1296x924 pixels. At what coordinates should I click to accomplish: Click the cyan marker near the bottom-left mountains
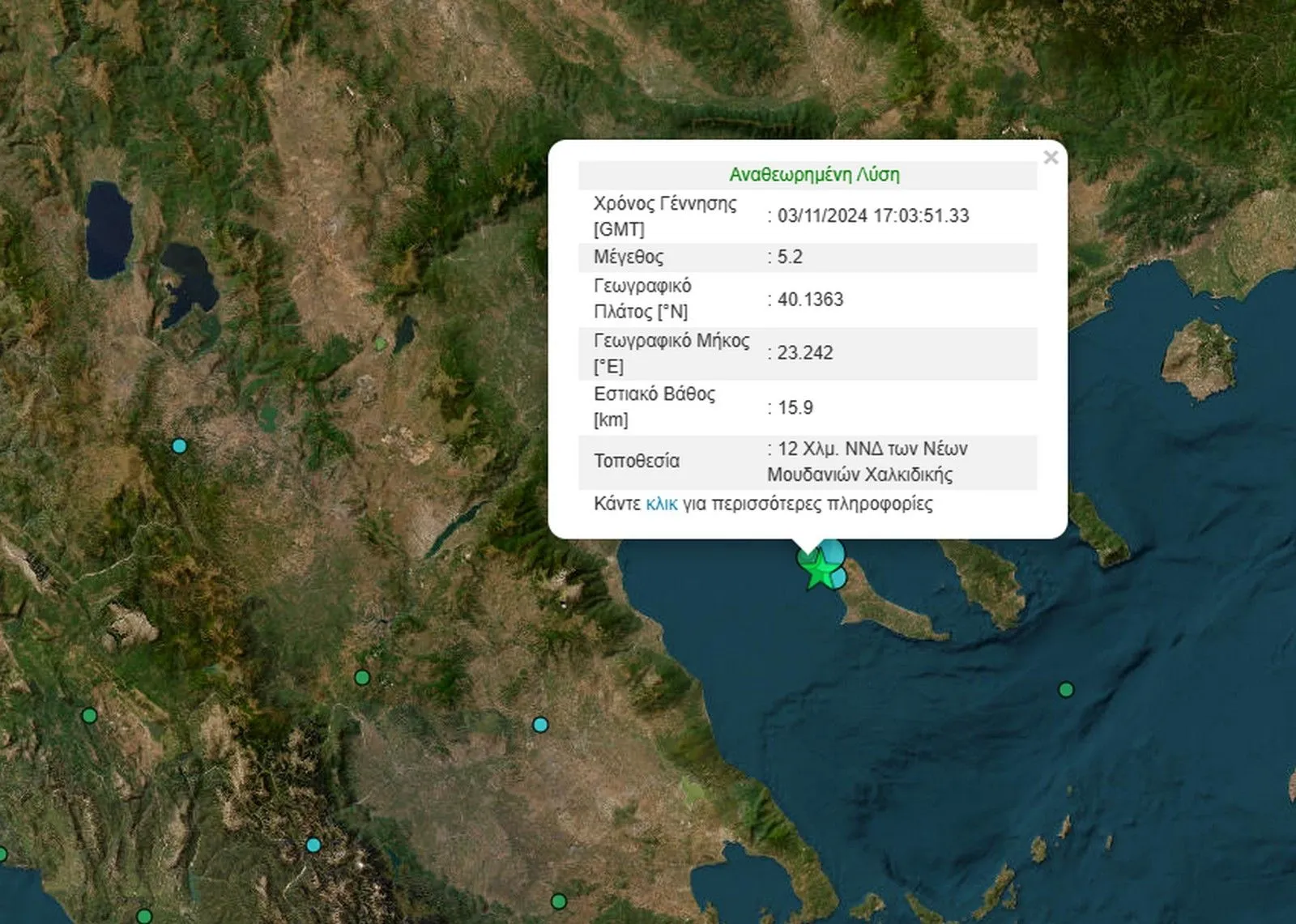(313, 845)
